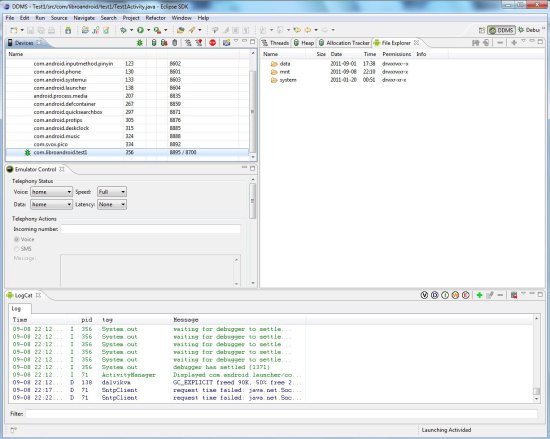Click the Delete Filter minus icon in LogCat
This screenshot has height=439, width=550.
500,295
